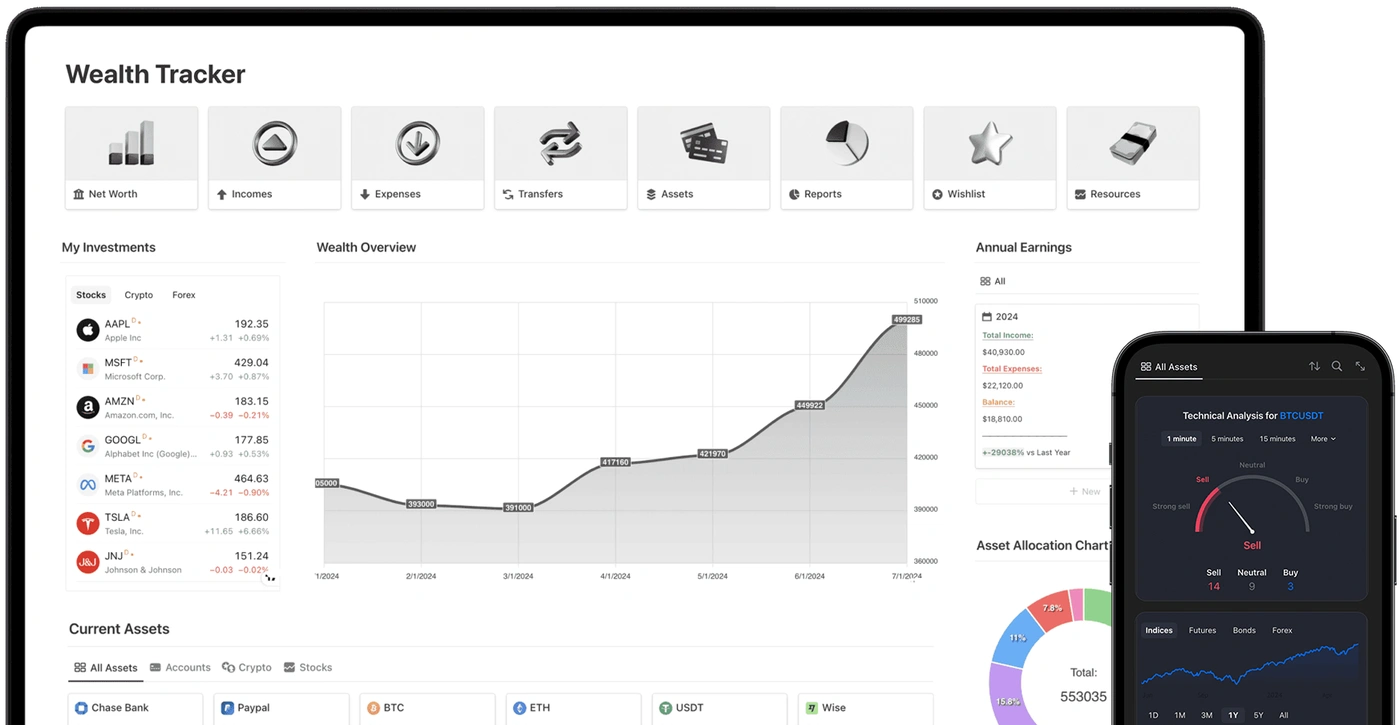Open the BTCUSDT link on the phone
Image resolution: width=1400 pixels, height=725 pixels.
pos(1302,415)
